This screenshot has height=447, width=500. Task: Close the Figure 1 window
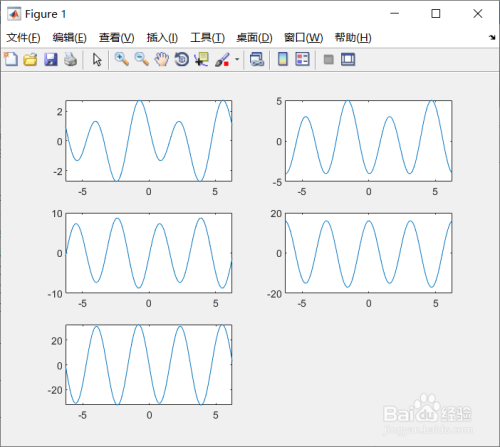(478, 14)
